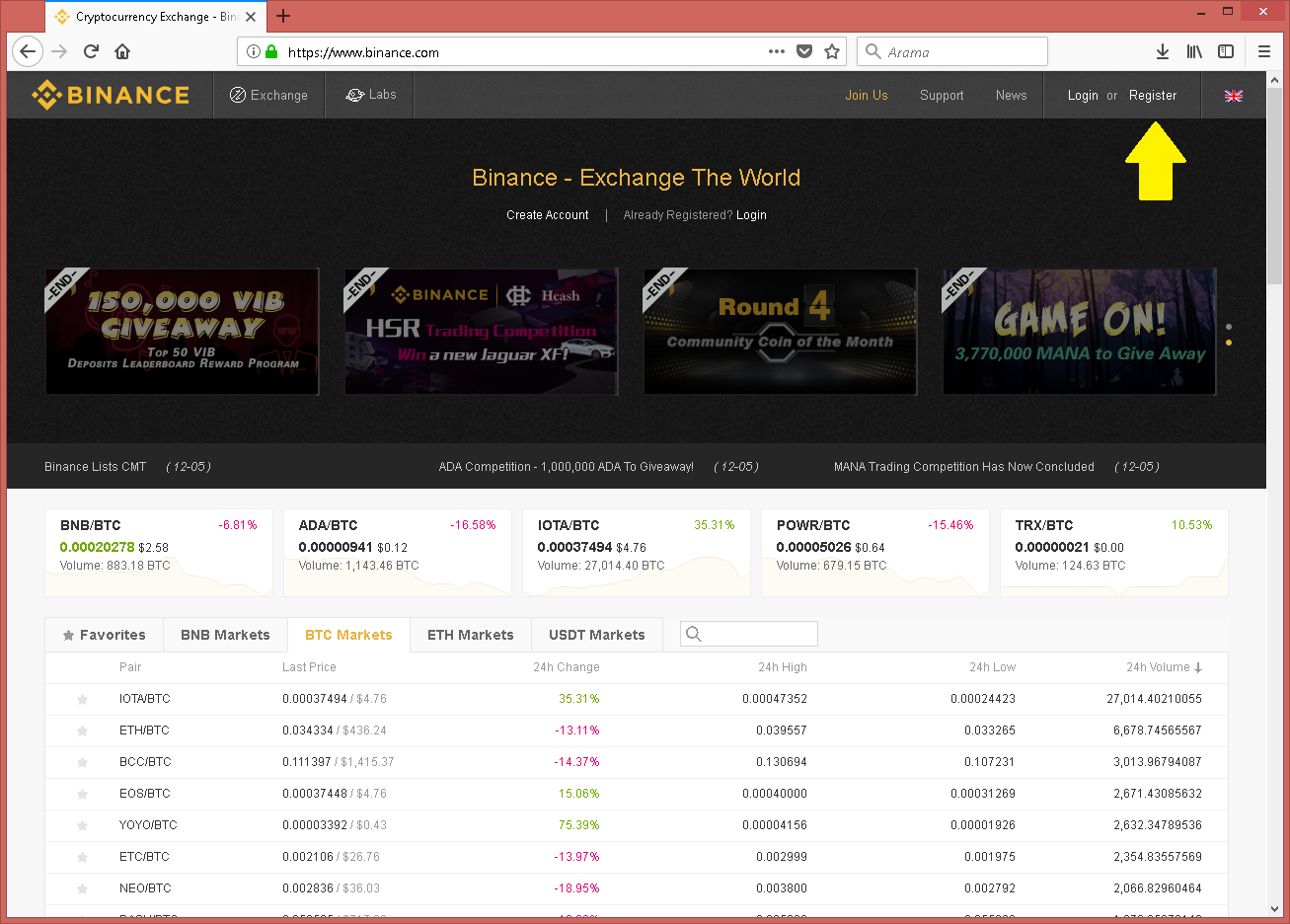Open the IOTA/BTC ticker card
Image resolution: width=1290 pixels, height=924 pixels.
637,553
